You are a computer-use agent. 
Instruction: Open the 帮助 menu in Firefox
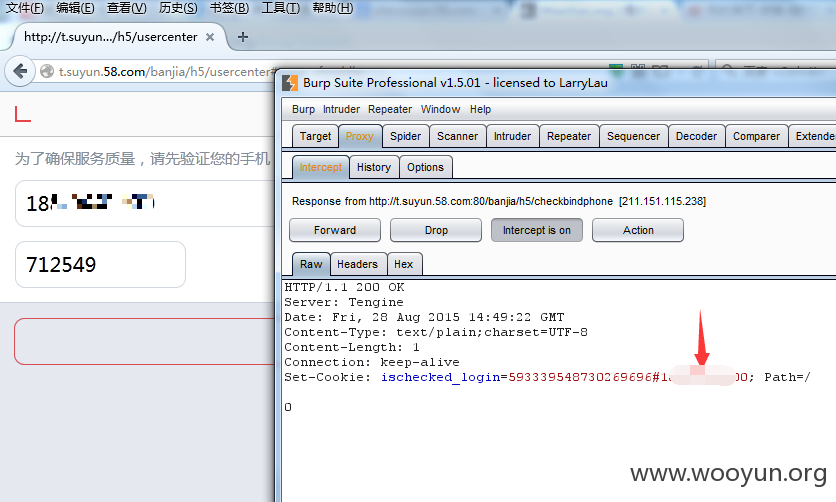[333, 7]
